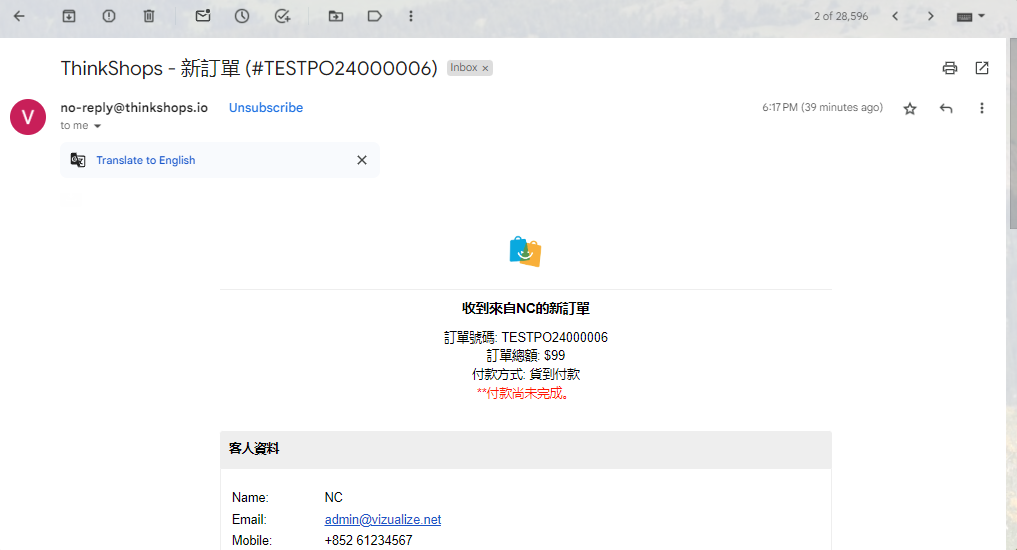Dismiss the translate bar

(x=362, y=160)
